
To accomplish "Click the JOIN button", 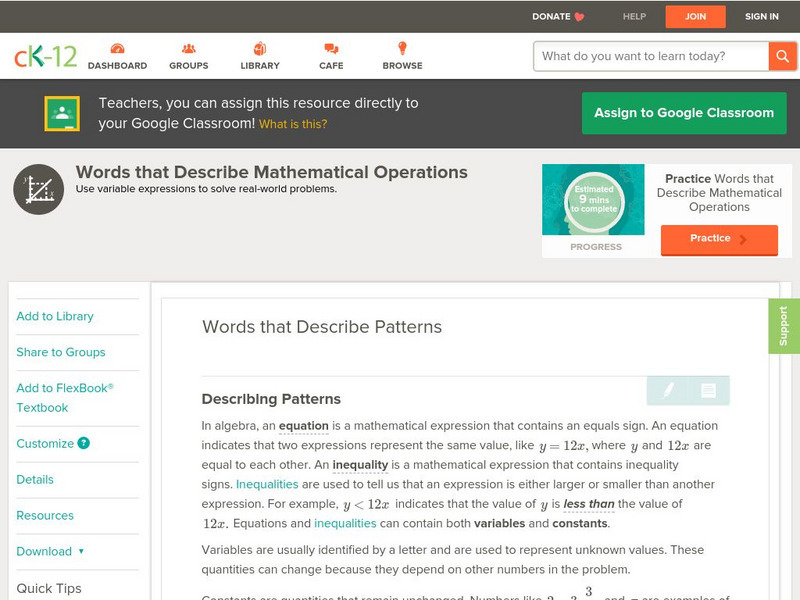I will point(695,17).
